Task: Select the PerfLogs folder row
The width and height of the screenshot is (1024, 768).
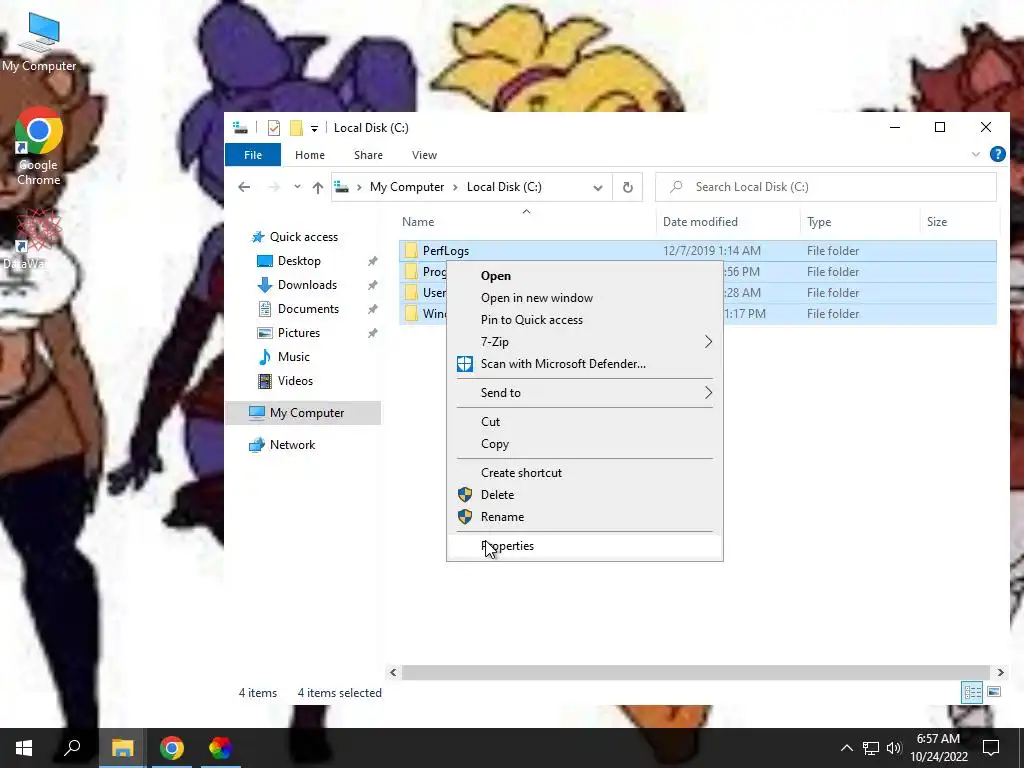Action: tap(697, 251)
